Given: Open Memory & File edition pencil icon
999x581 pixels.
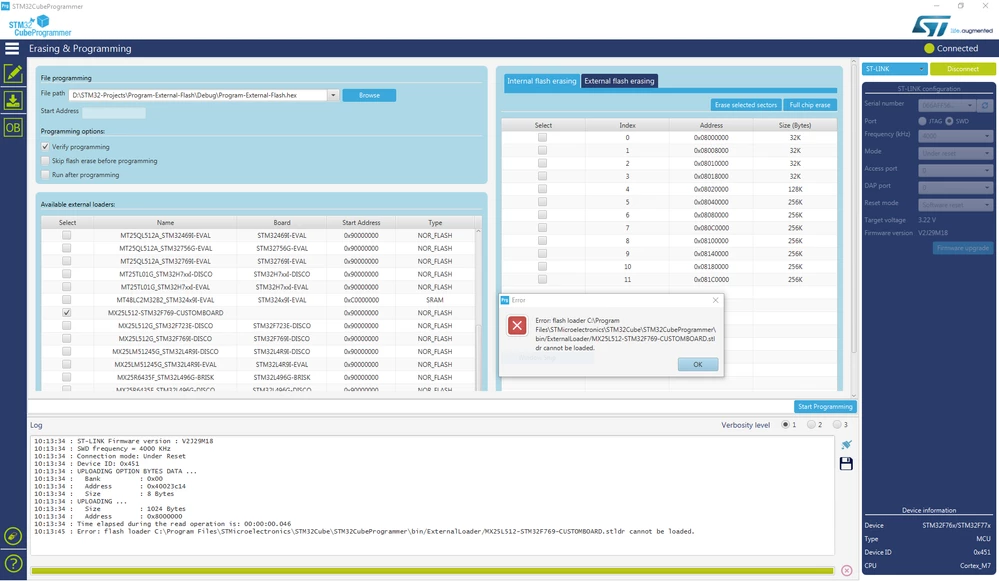Looking at the screenshot, I should click(x=13, y=74).
